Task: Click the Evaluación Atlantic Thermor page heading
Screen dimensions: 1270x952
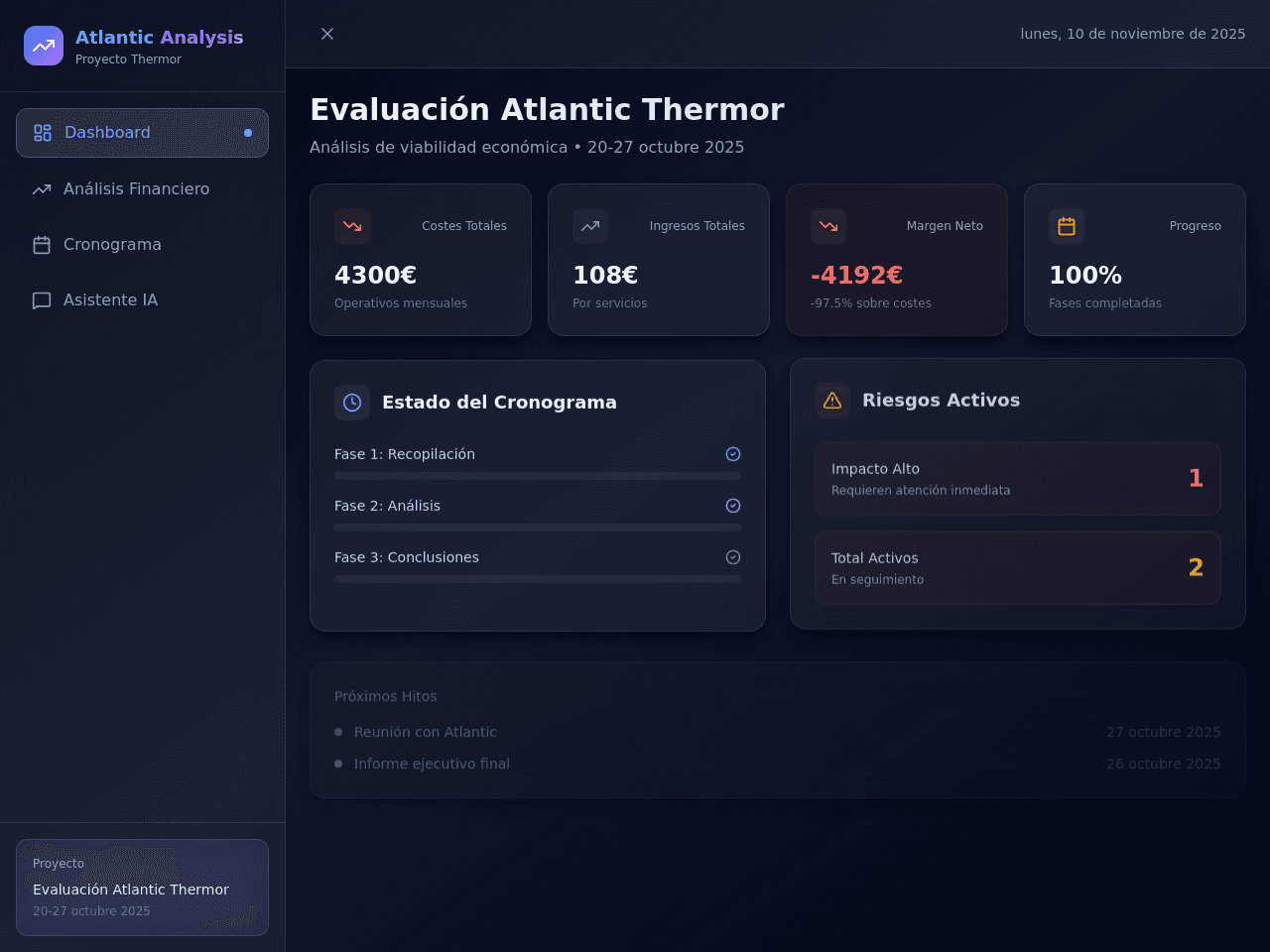Action: [x=547, y=109]
